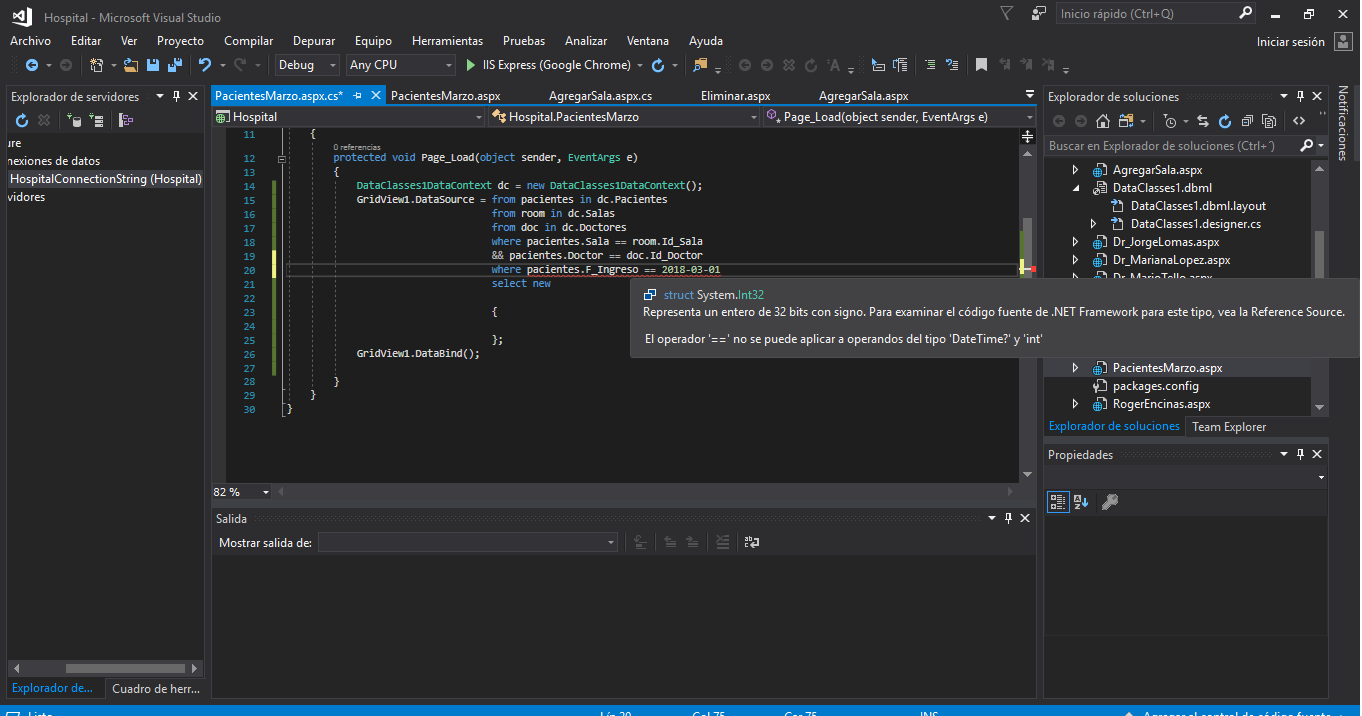The image size is (1362, 716).
Task: Pin the PacientesMarzo.aspx.cs tab
Action: (356, 96)
